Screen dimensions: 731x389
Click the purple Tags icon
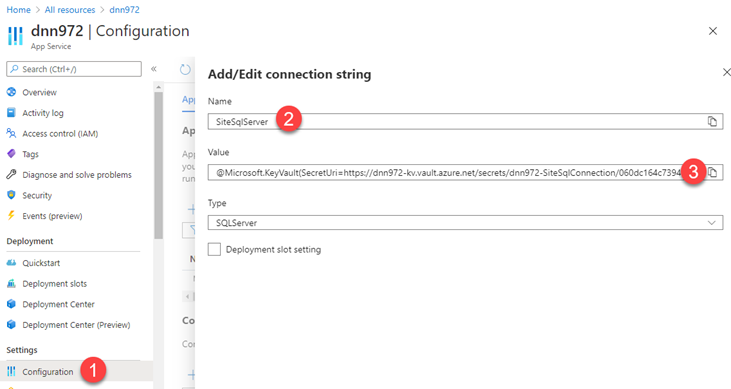point(11,153)
